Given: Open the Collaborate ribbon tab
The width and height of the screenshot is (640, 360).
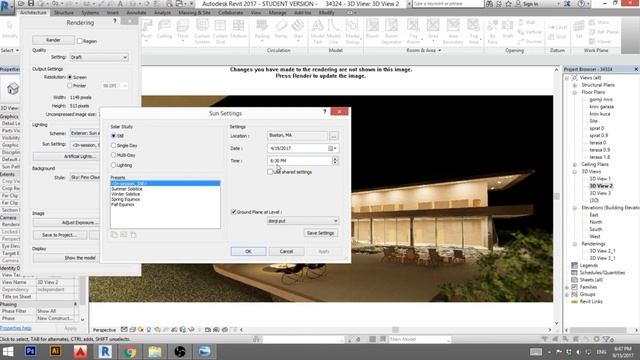Looking at the screenshot, I should (x=230, y=13).
